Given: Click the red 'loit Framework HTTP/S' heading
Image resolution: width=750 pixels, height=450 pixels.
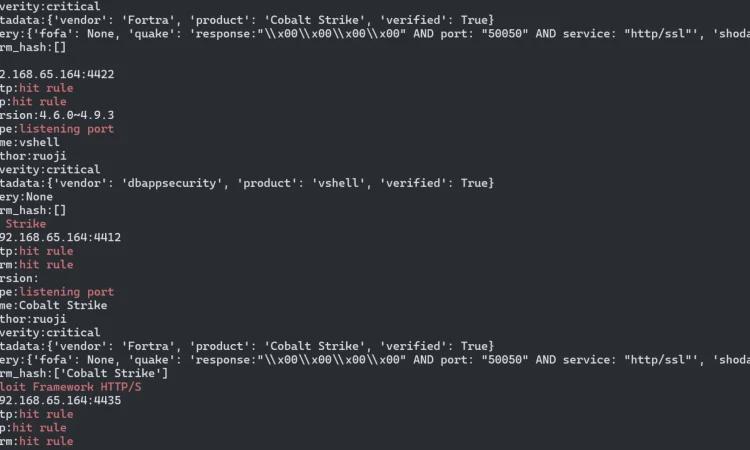Looking at the screenshot, I should point(70,387).
